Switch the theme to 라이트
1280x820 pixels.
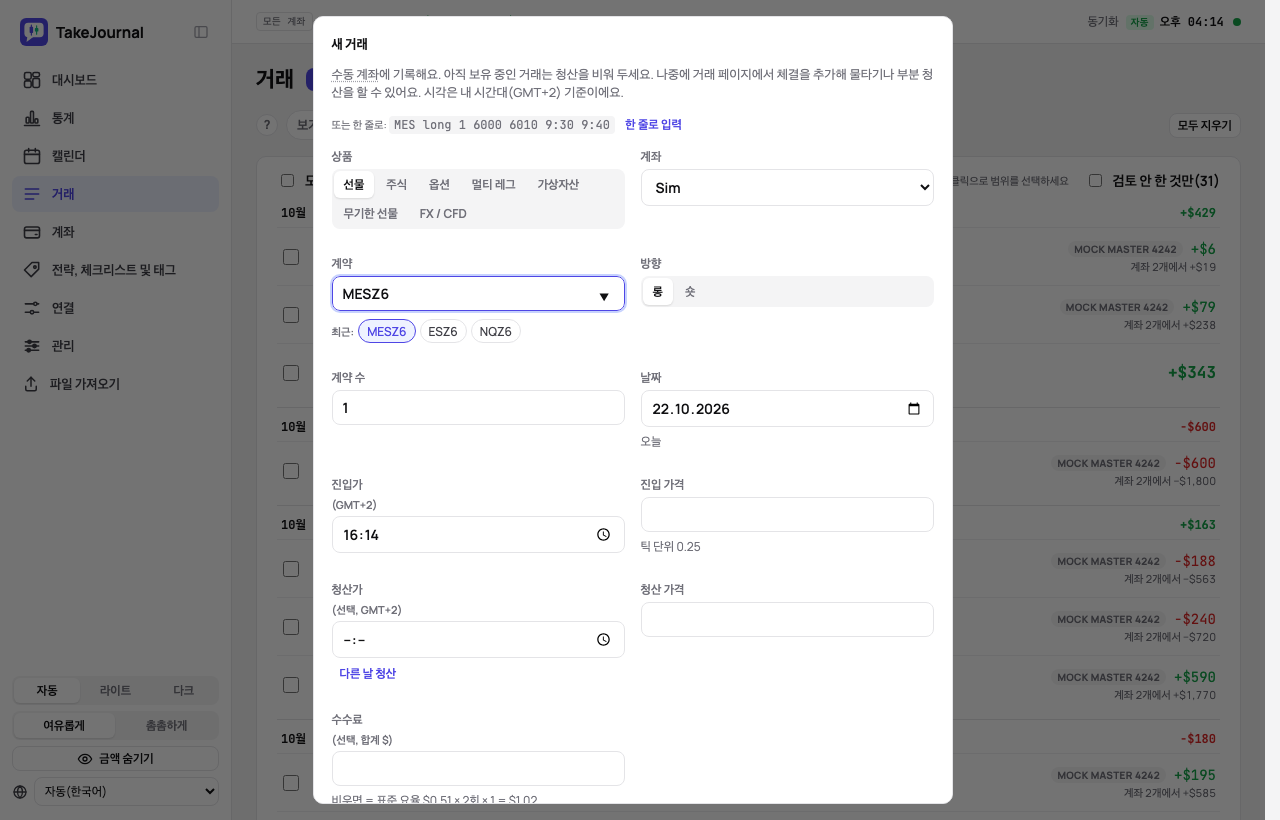click(x=115, y=690)
